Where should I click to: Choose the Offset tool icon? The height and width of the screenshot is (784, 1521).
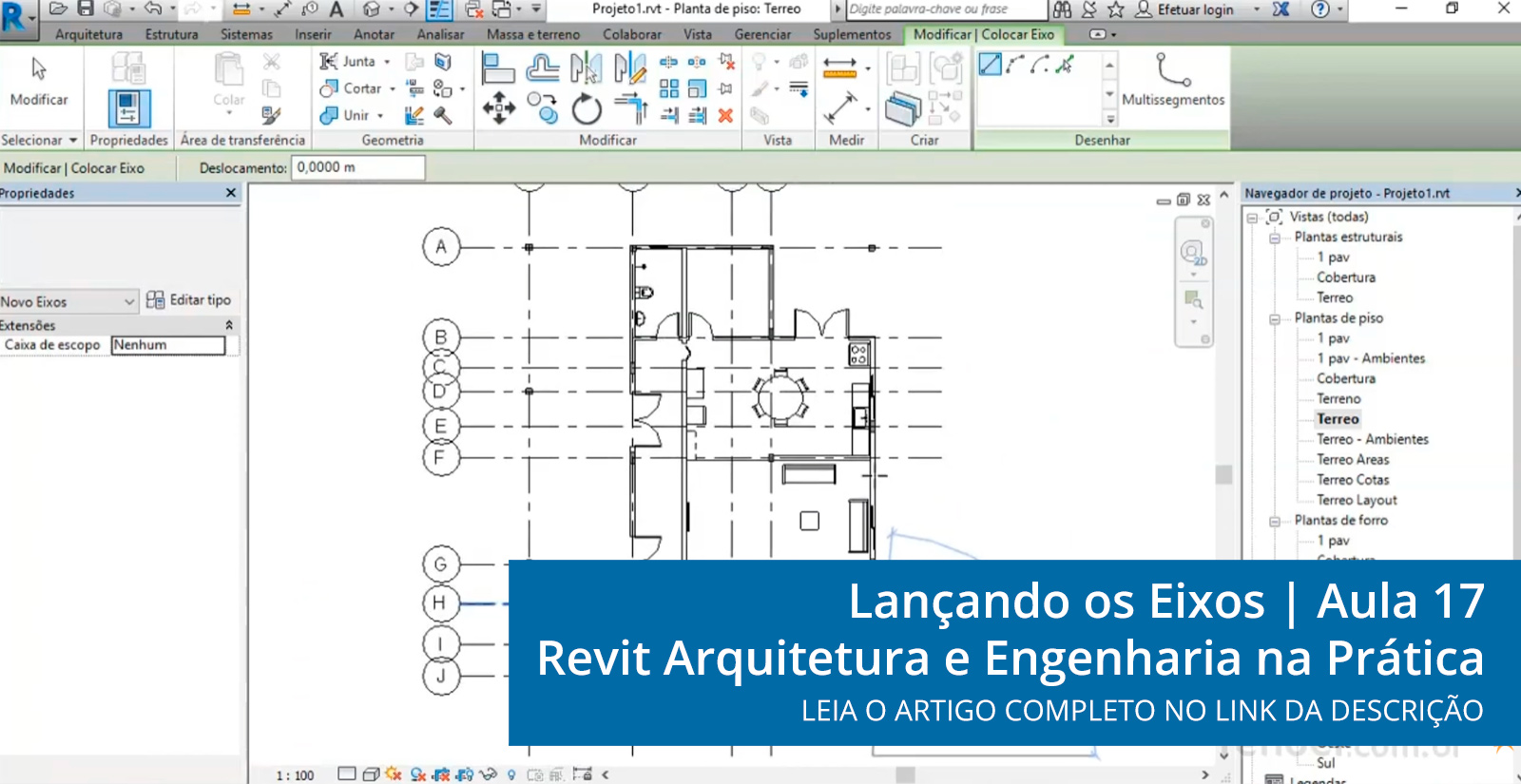point(543,68)
